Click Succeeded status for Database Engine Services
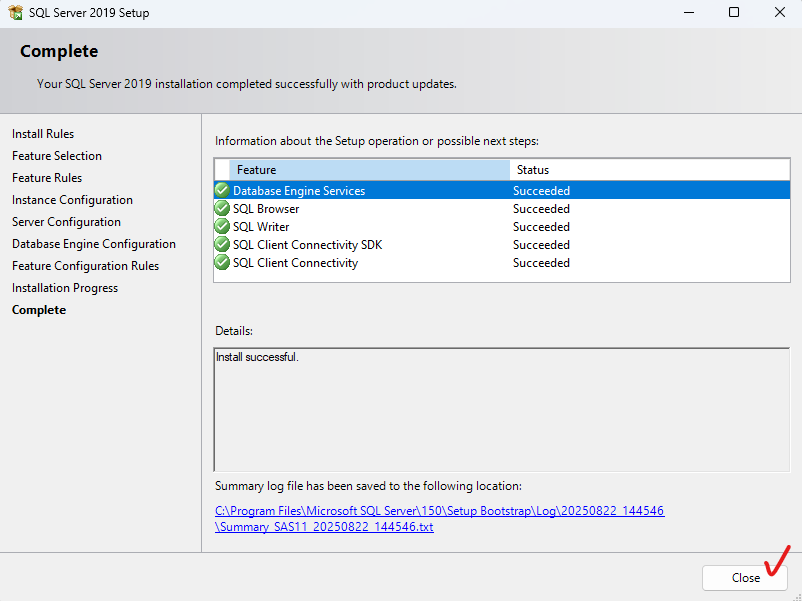Image resolution: width=802 pixels, height=601 pixels. click(541, 191)
